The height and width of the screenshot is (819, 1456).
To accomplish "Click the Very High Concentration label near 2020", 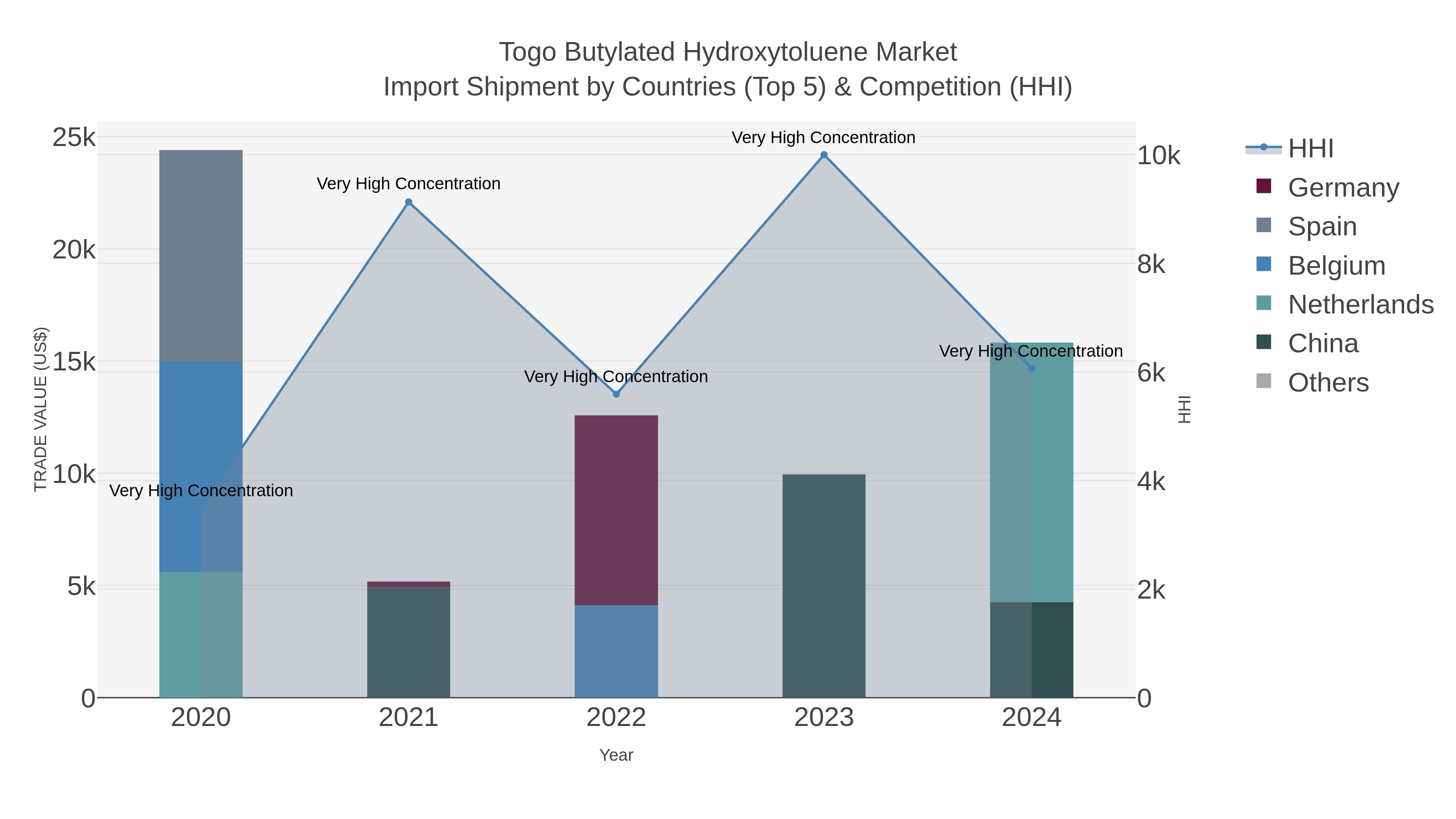I will pyautogui.click(x=201, y=491).
